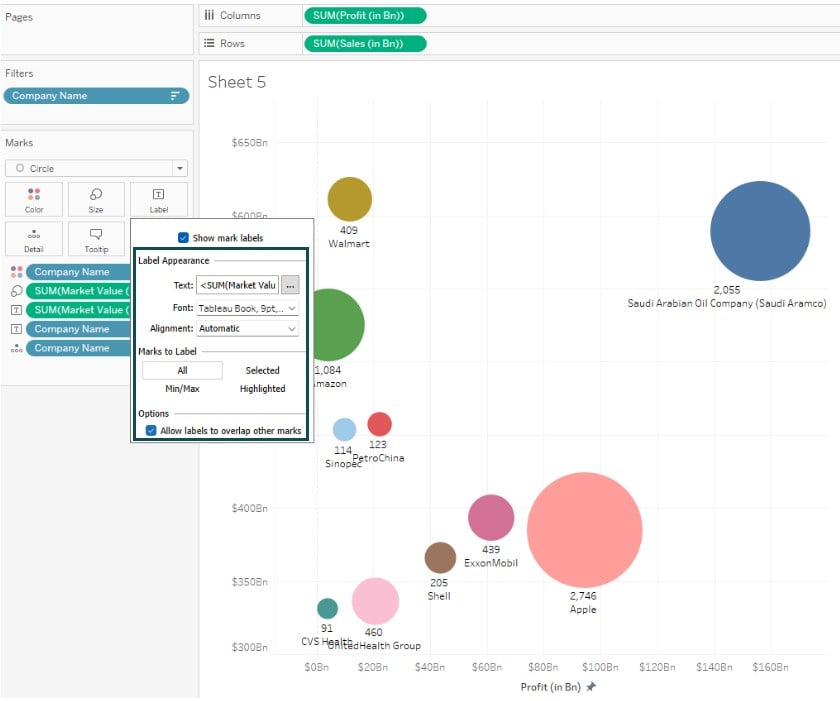Screen dimensions: 840x701
Task: Click the filter icon on the Filters Company Name pill
Action: [x=175, y=96]
